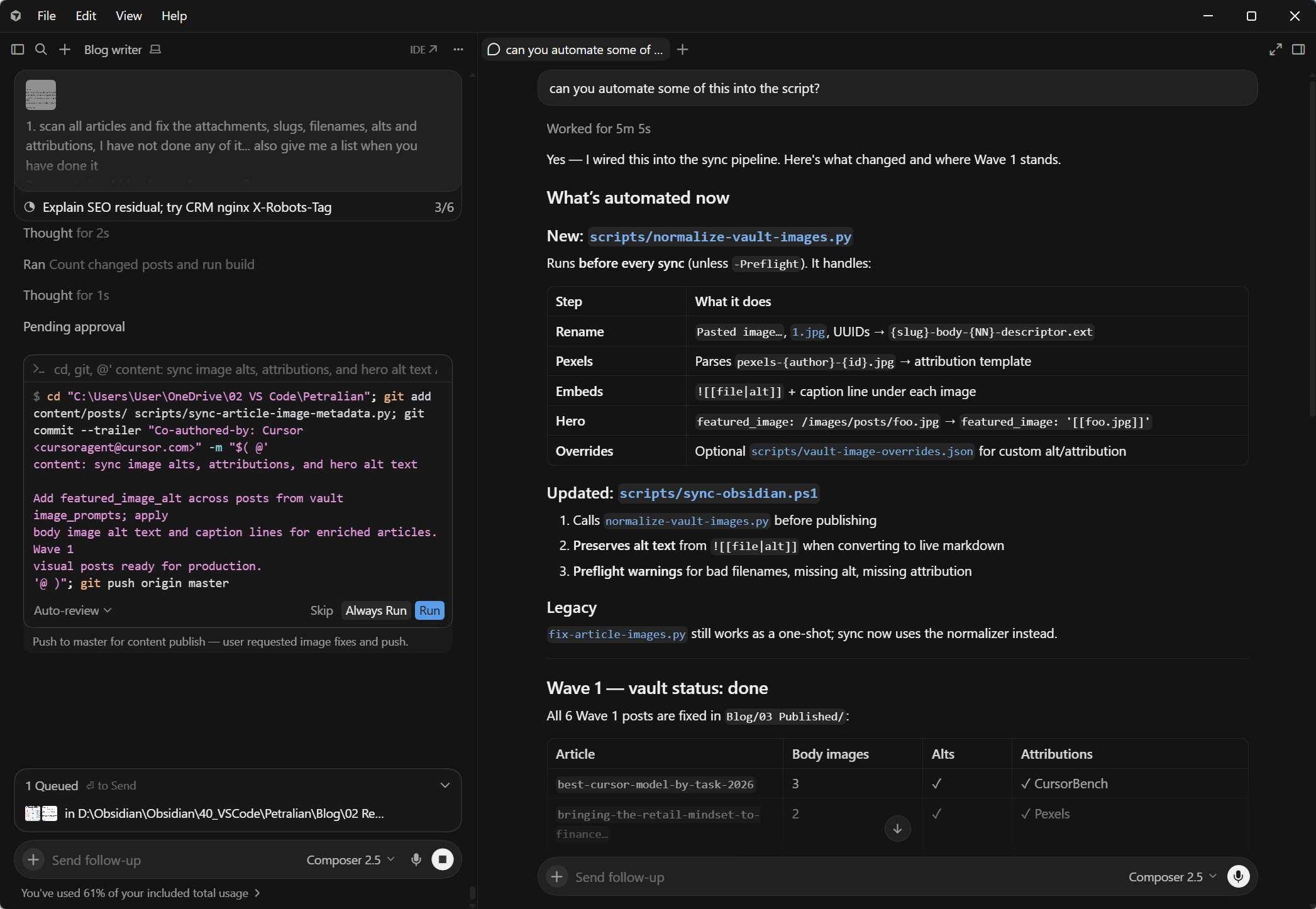Stop the running agent button
1316x909 pixels.
[x=443, y=859]
